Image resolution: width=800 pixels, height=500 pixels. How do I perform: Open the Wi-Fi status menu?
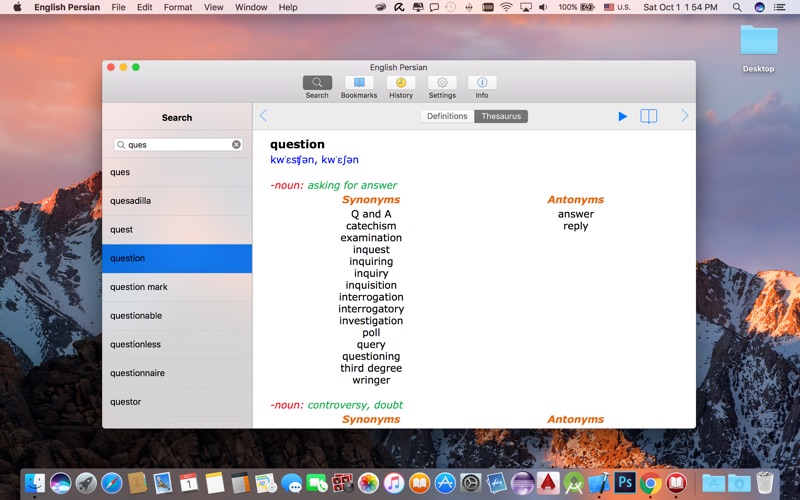pos(506,7)
